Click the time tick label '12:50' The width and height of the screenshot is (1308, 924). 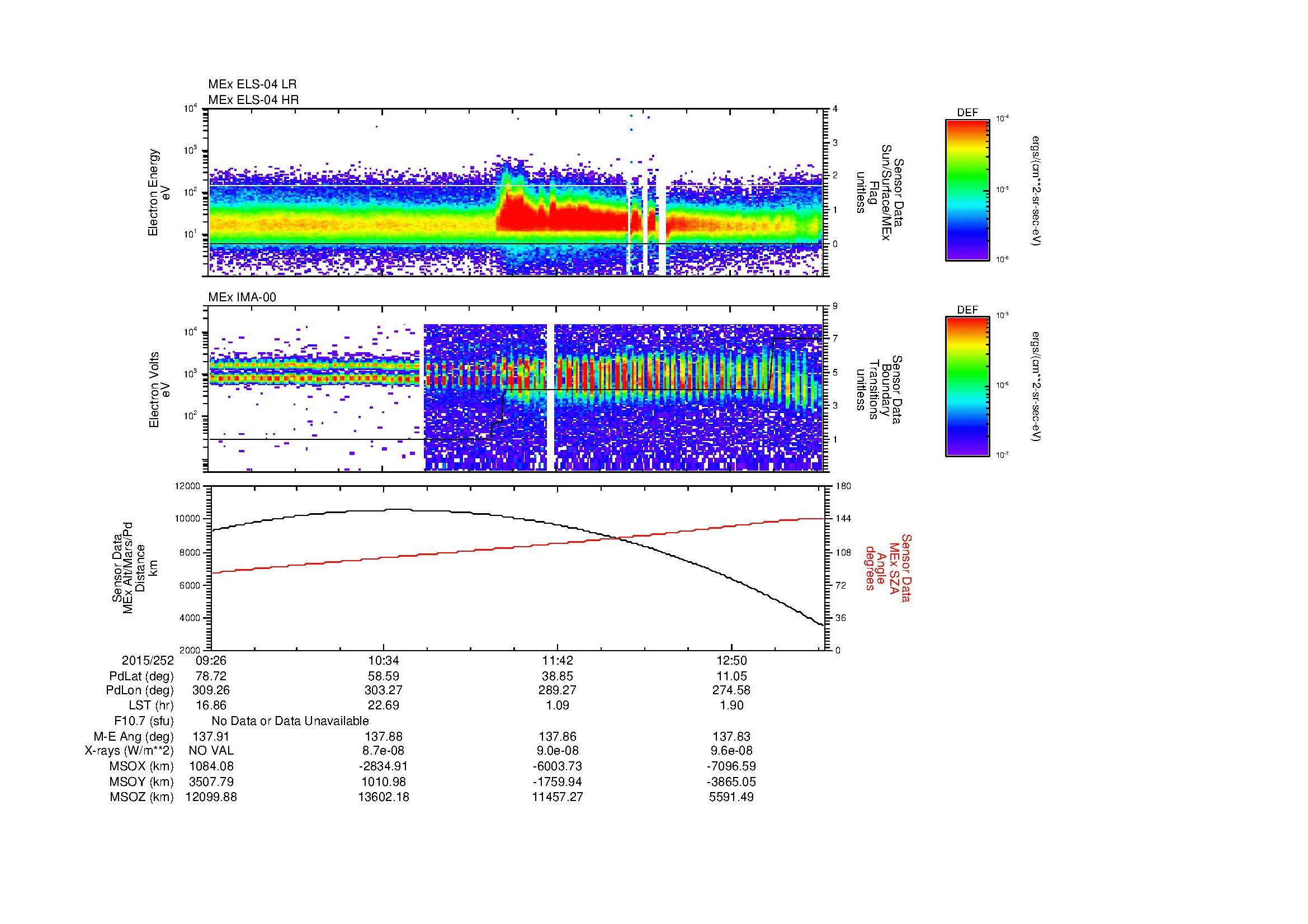pos(731,661)
